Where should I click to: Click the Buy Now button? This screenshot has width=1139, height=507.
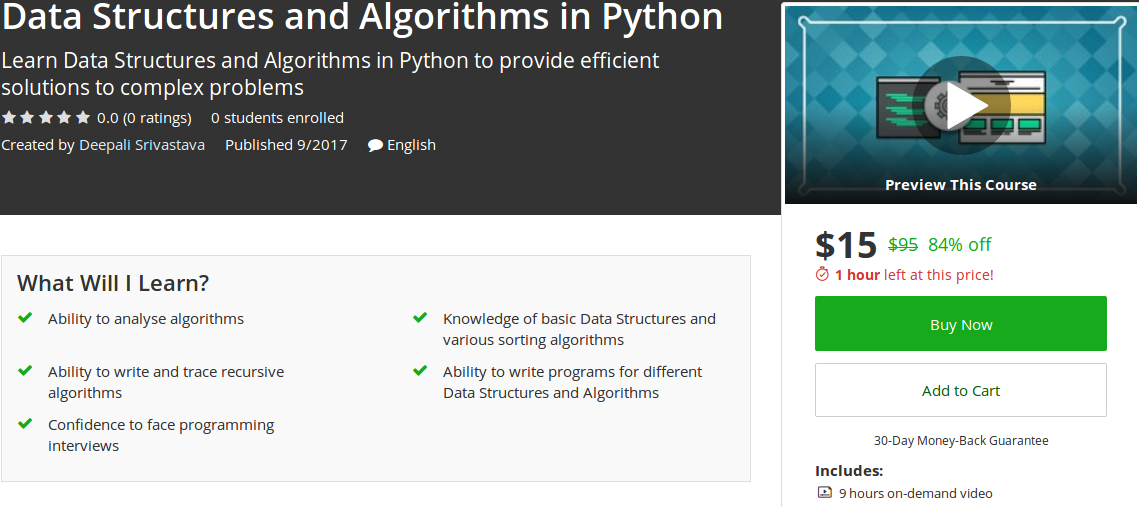coord(961,324)
